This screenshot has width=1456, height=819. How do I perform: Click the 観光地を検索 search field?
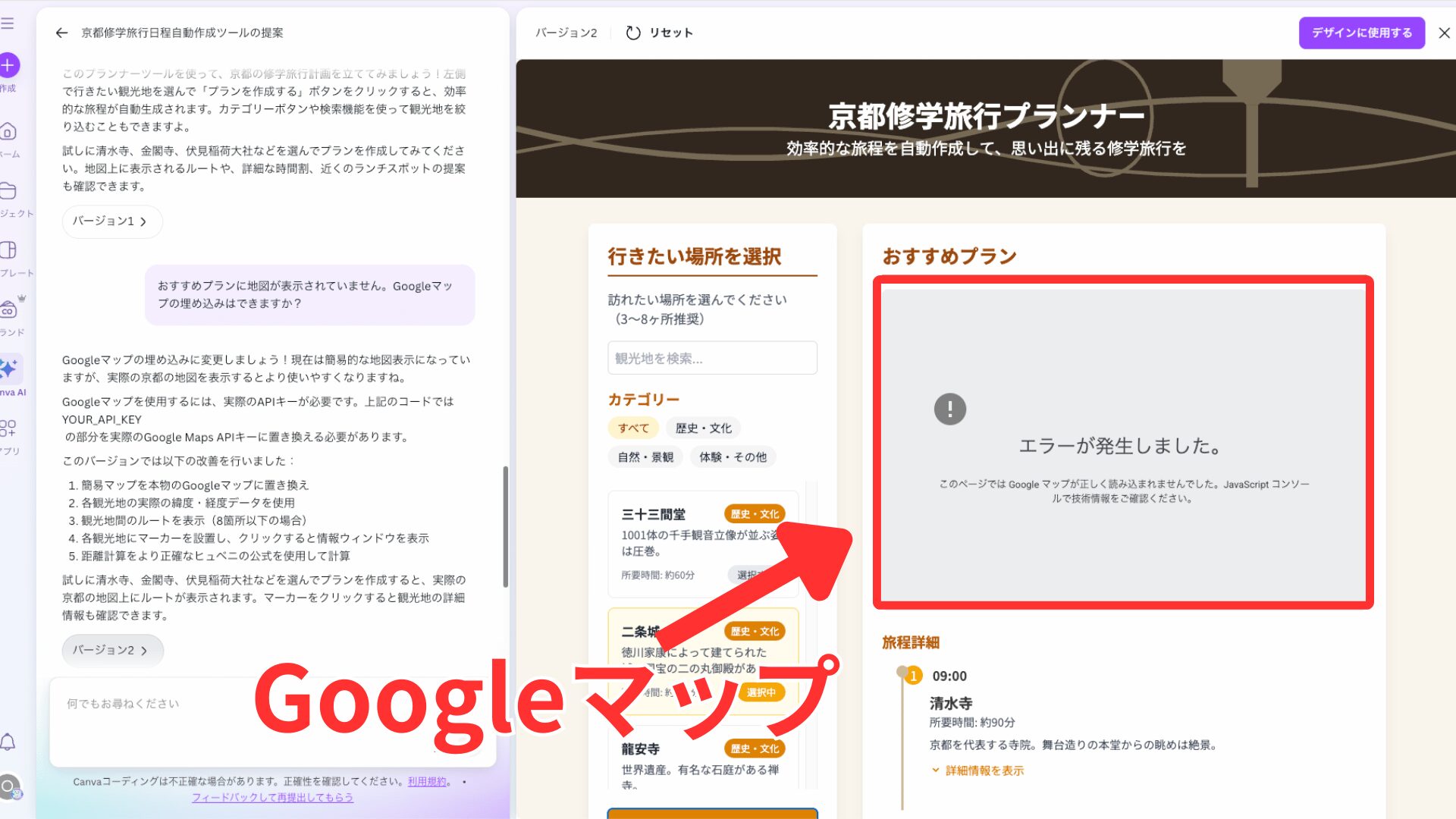(x=712, y=358)
